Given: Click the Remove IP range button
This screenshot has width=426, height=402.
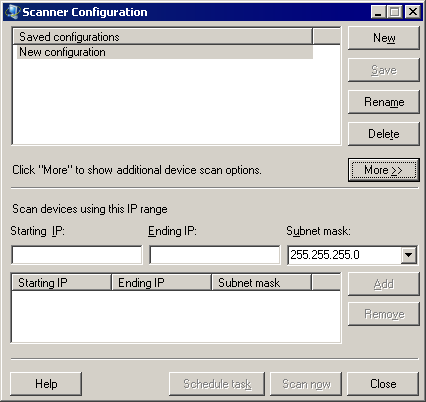Looking at the screenshot, I should (x=384, y=314).
